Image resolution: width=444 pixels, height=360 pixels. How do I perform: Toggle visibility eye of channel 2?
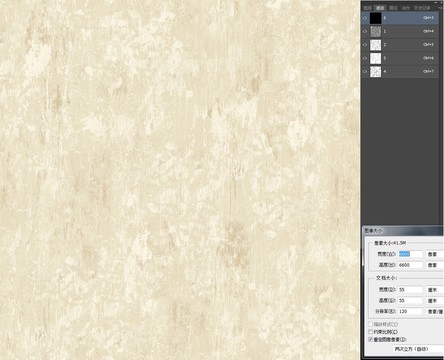365,45
